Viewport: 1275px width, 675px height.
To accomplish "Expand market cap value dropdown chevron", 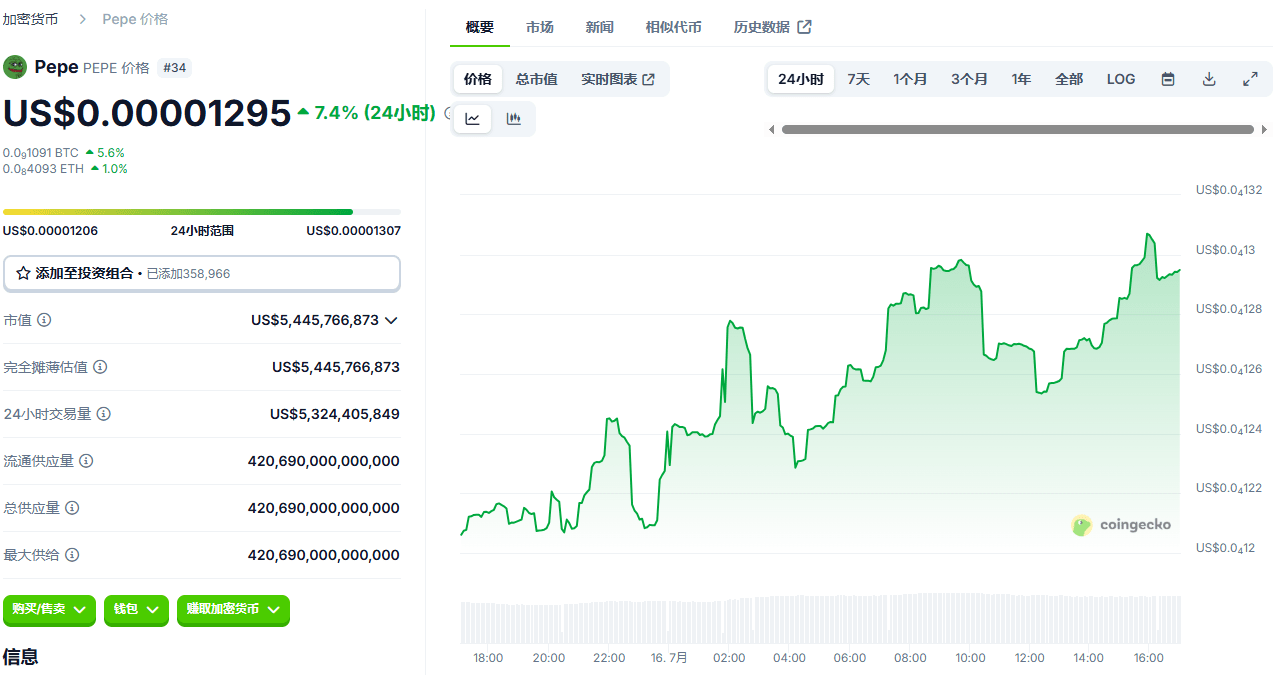I will [391, 320].
